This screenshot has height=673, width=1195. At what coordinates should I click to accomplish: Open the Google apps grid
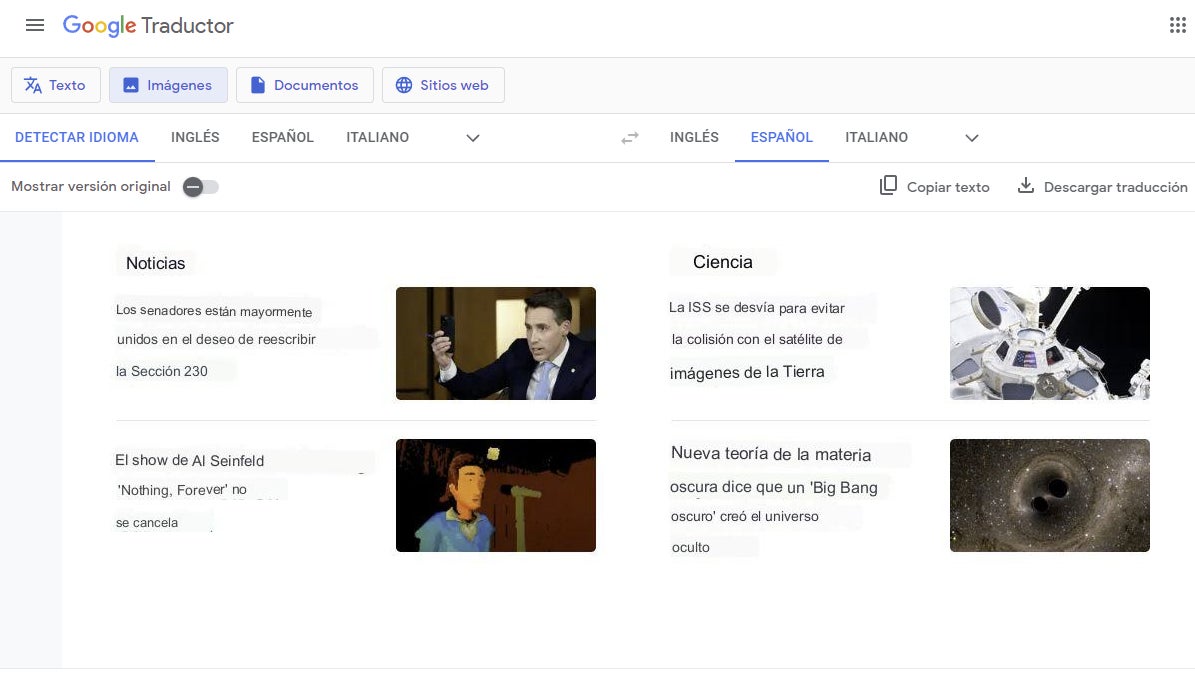pos(1177,26)
